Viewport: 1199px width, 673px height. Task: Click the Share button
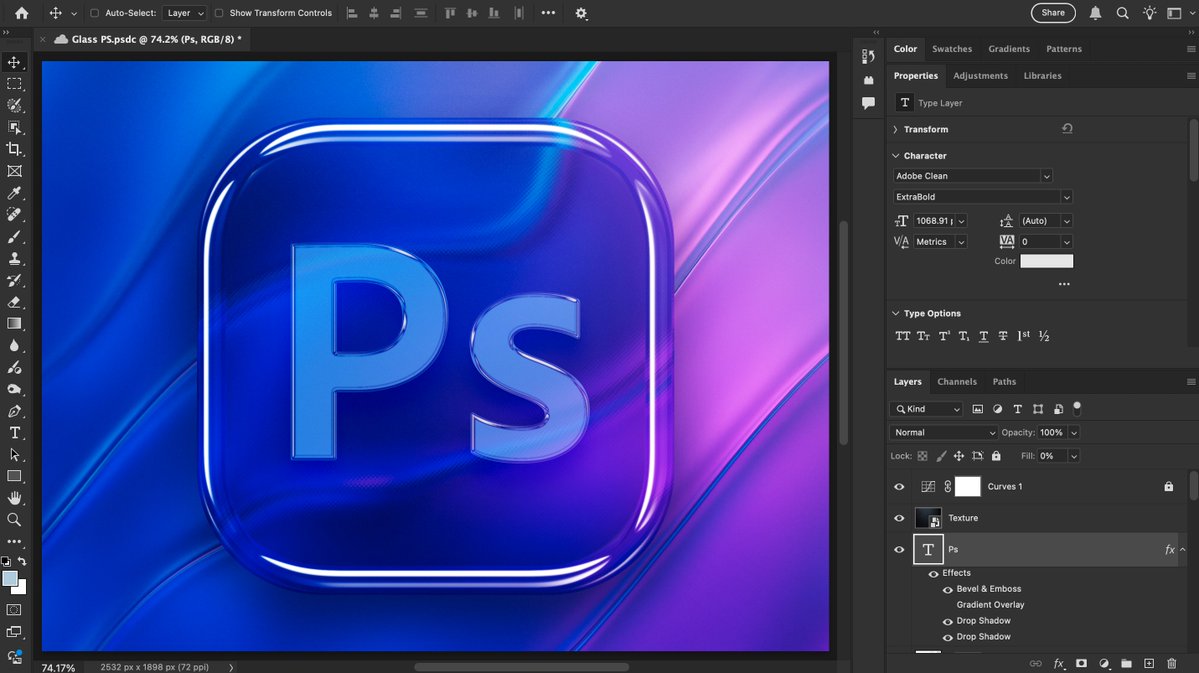tap(1053, 13)
